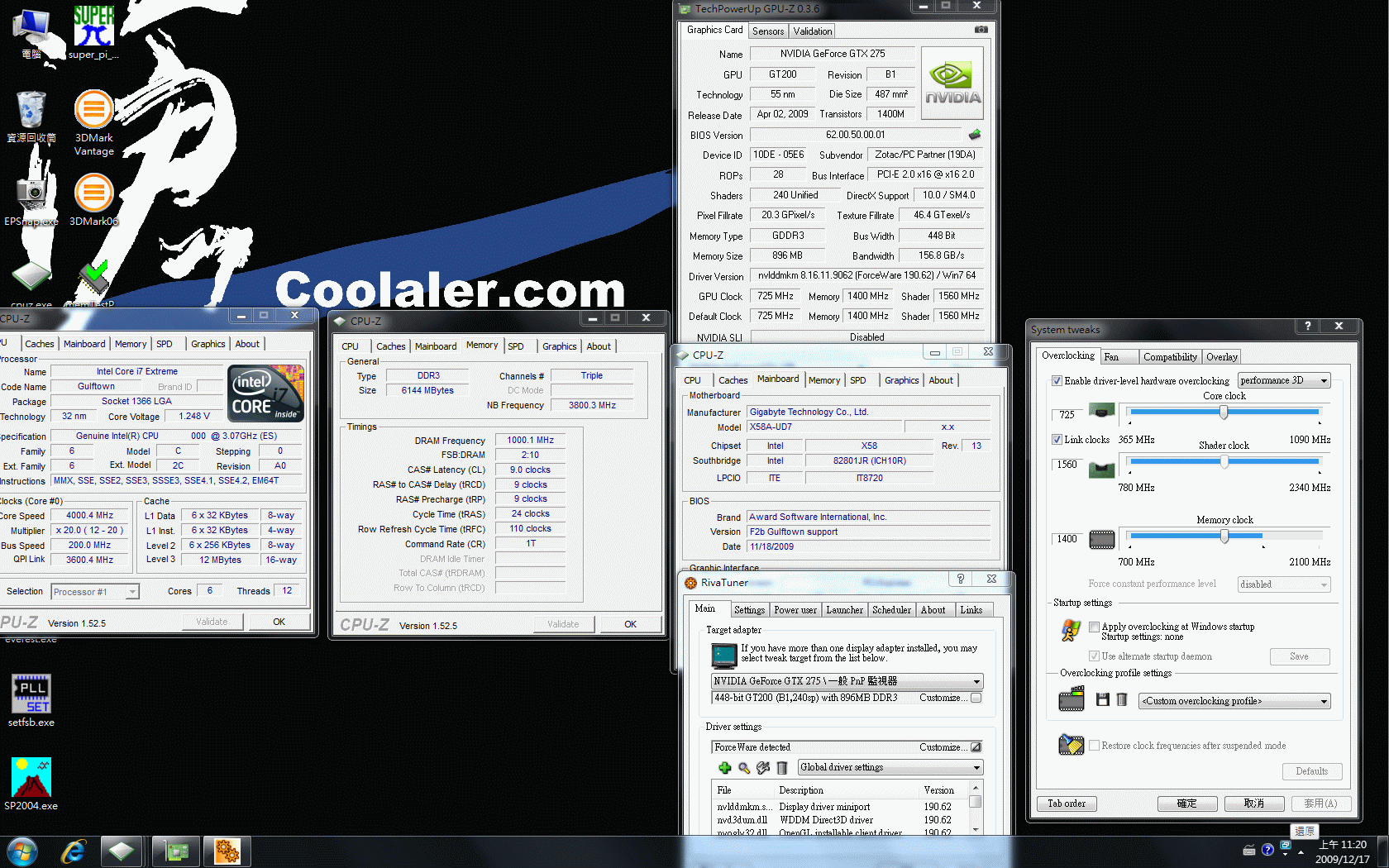Adjust the Core clock slider handle
1389x868 pixels.
(x=1224, y=412)
